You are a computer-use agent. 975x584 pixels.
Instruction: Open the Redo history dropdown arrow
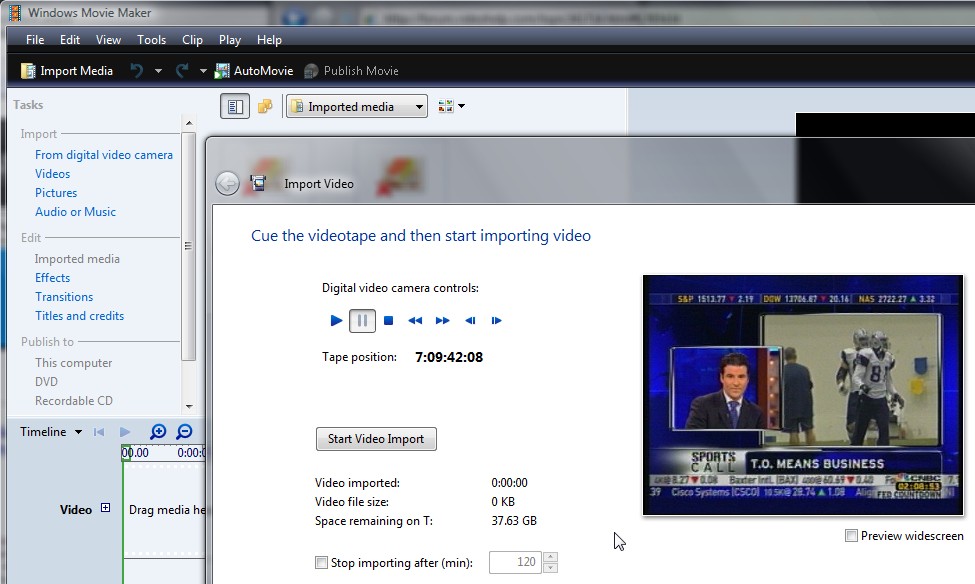click(203, 71)
